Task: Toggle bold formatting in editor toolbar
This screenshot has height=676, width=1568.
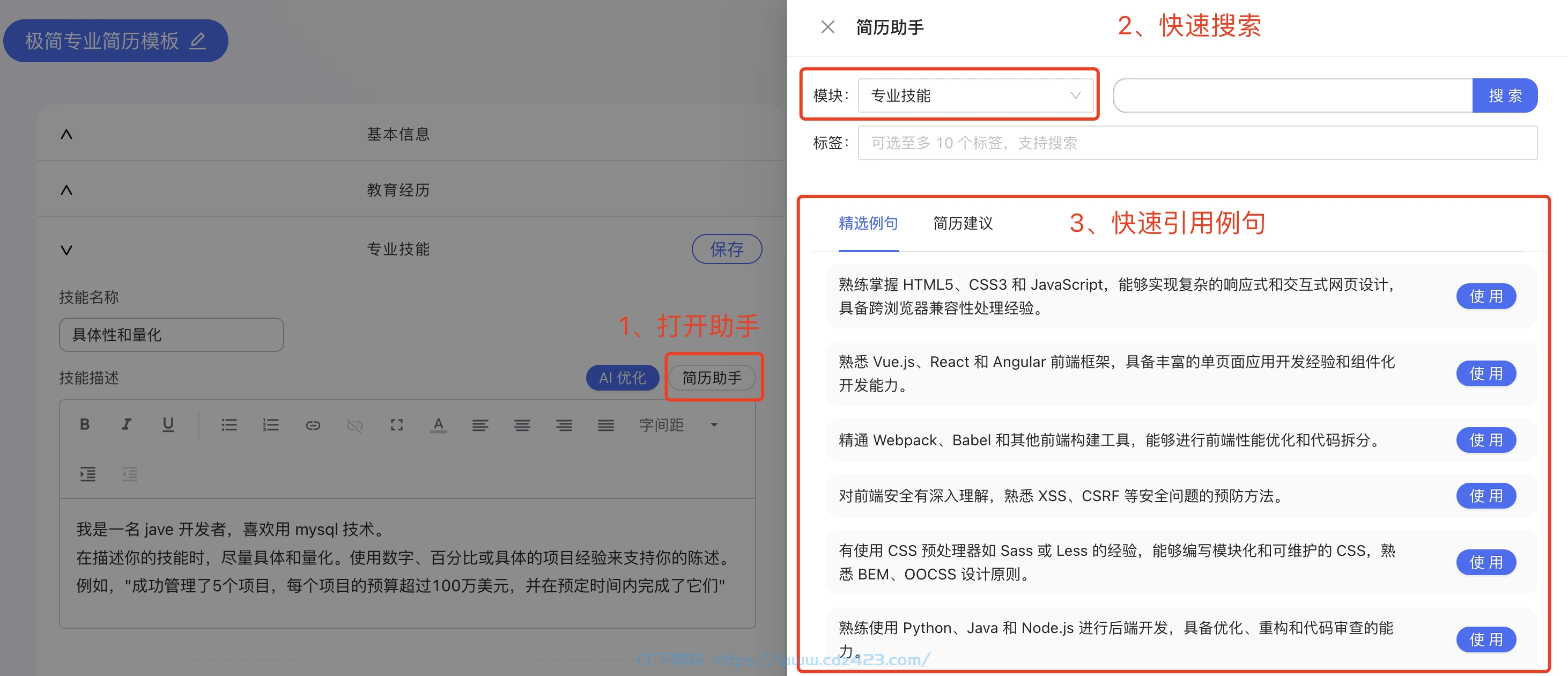Action: coord(85,424)
